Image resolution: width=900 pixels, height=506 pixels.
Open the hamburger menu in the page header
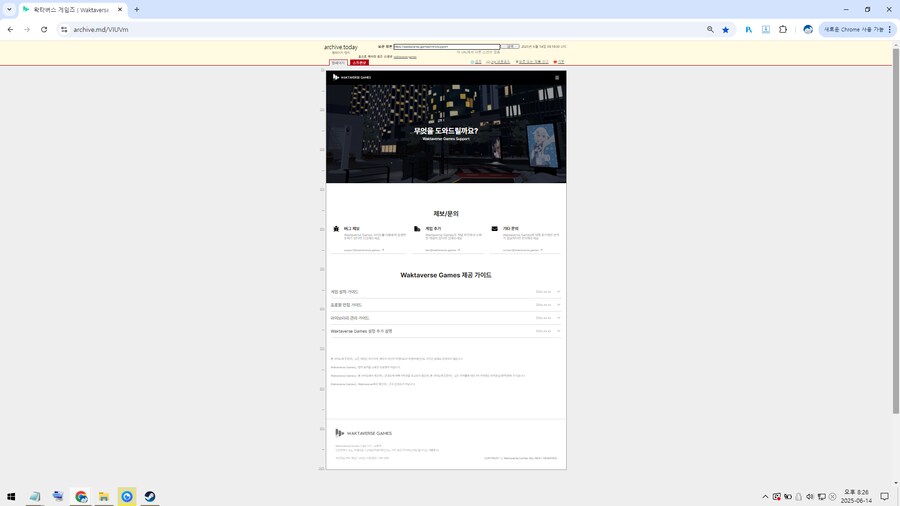(x=557, y=77)
